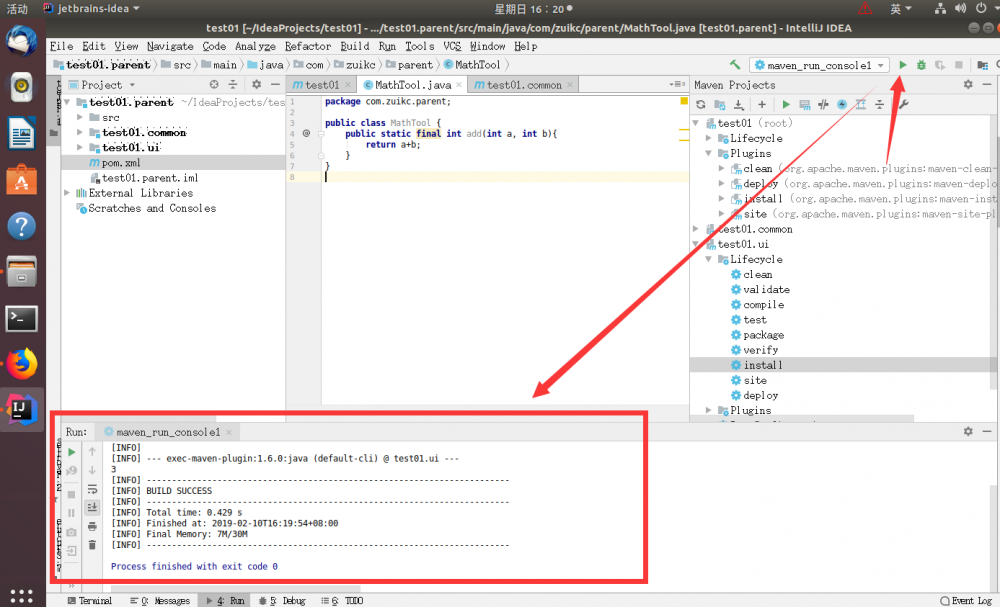Click the Build project hammer icon
Image resolution: width=1000 pixels, height=607 pixels.
(x=735, y=65)
